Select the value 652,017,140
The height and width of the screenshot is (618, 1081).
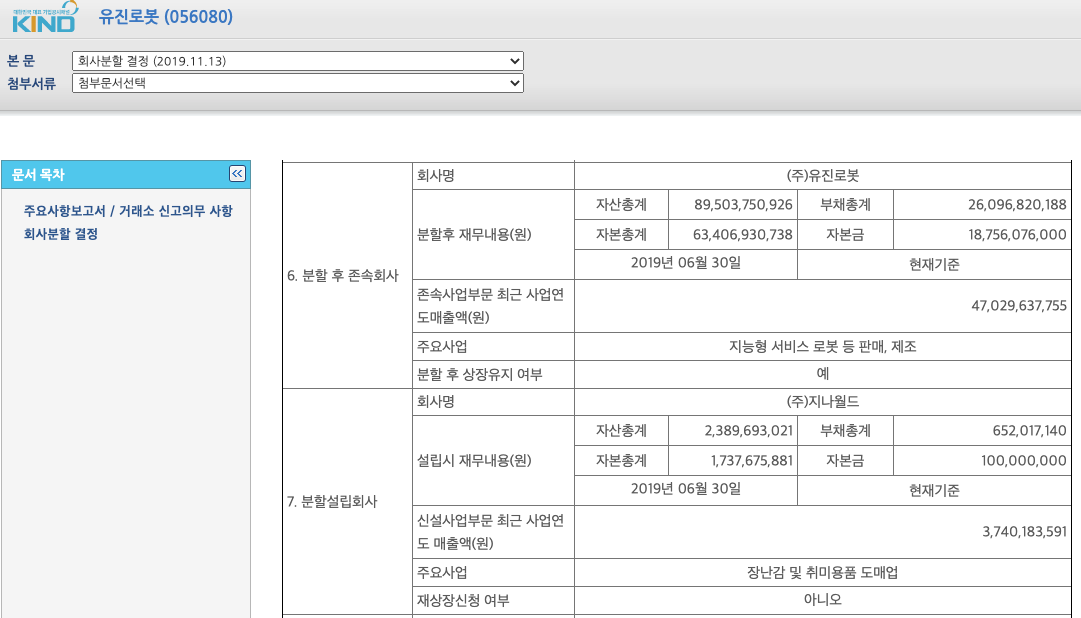coord(1029,430)
